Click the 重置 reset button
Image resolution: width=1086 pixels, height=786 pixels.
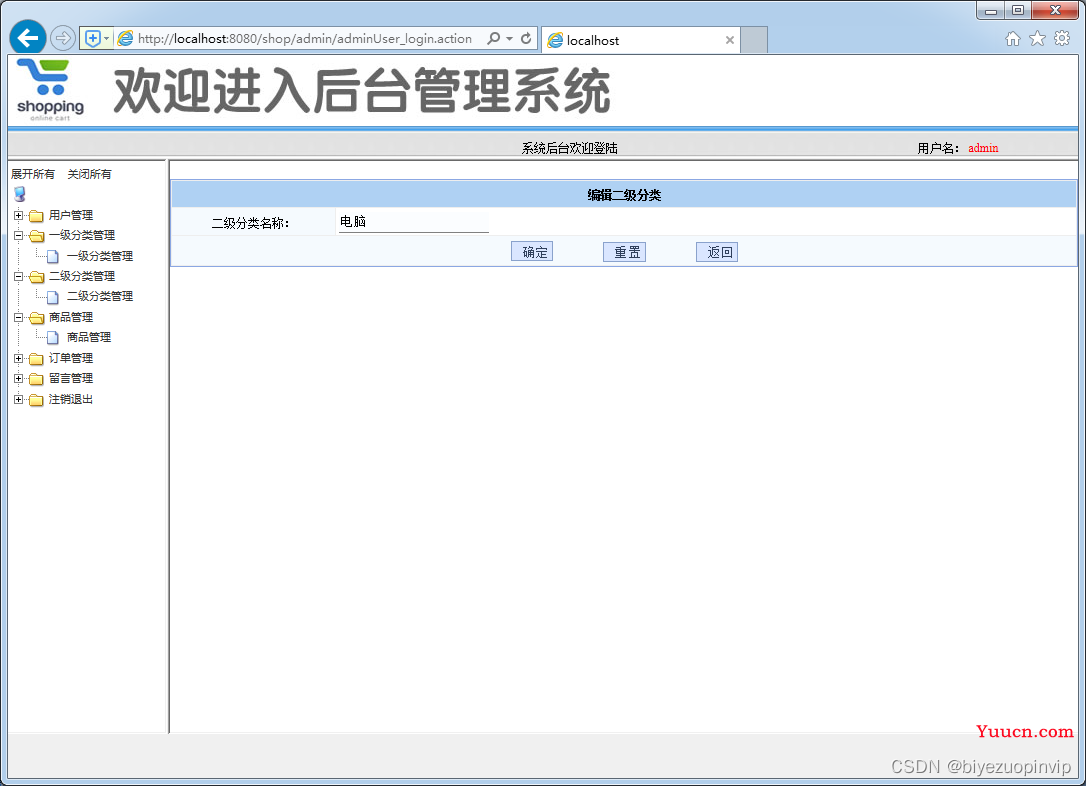pos(625,252)
